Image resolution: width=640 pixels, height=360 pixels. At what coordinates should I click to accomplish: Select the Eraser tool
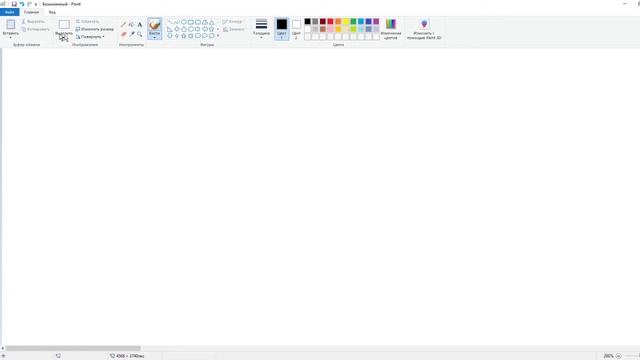123,34
